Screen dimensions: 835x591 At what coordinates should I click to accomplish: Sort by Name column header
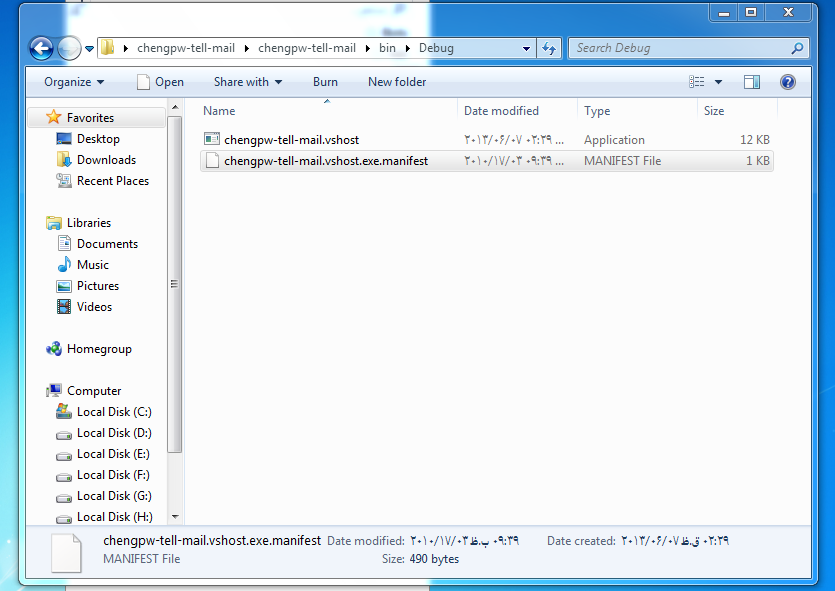pyautogui.click(x=327, y=111)
